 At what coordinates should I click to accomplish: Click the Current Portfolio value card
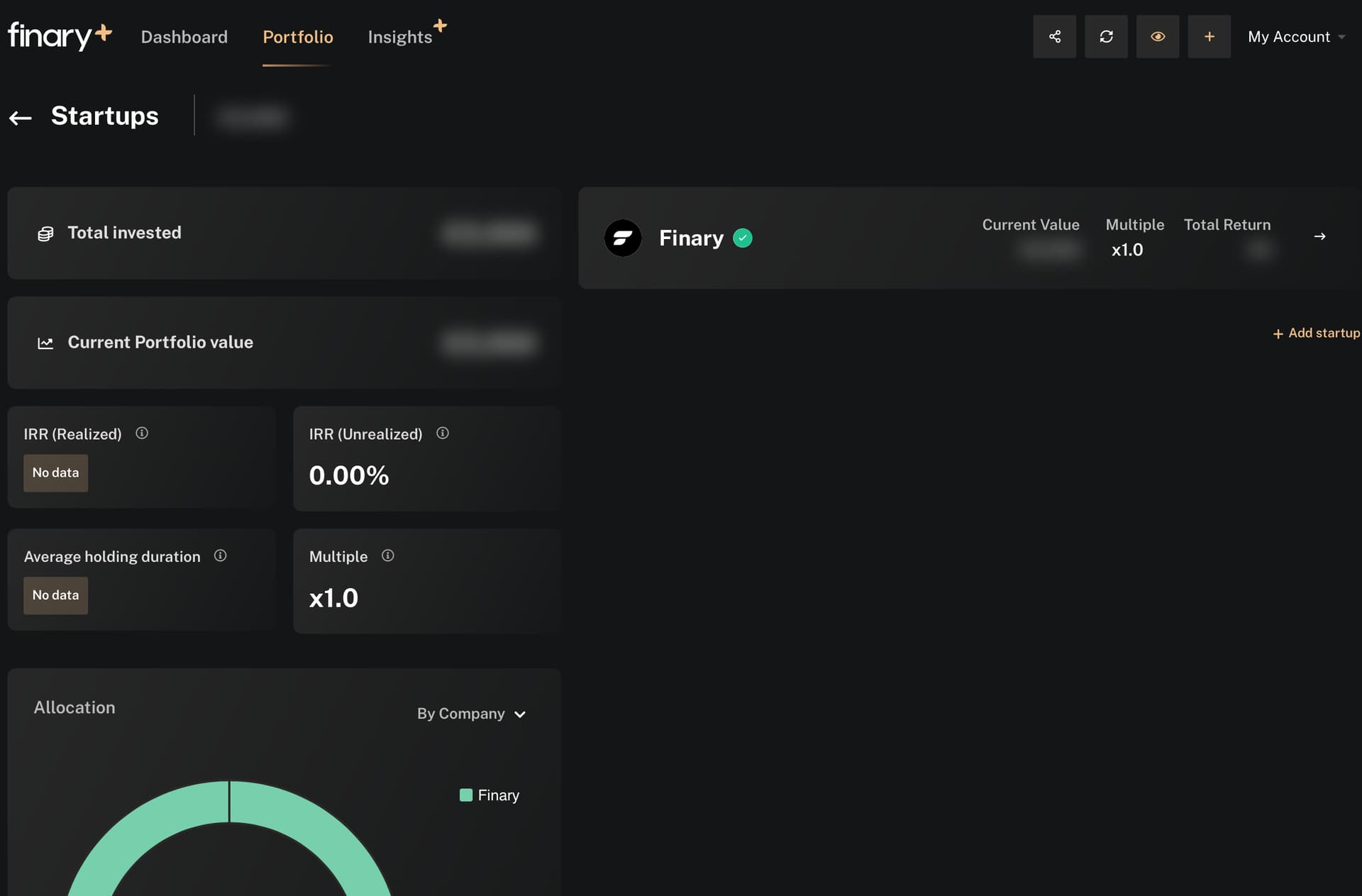(x=284, y=343)
